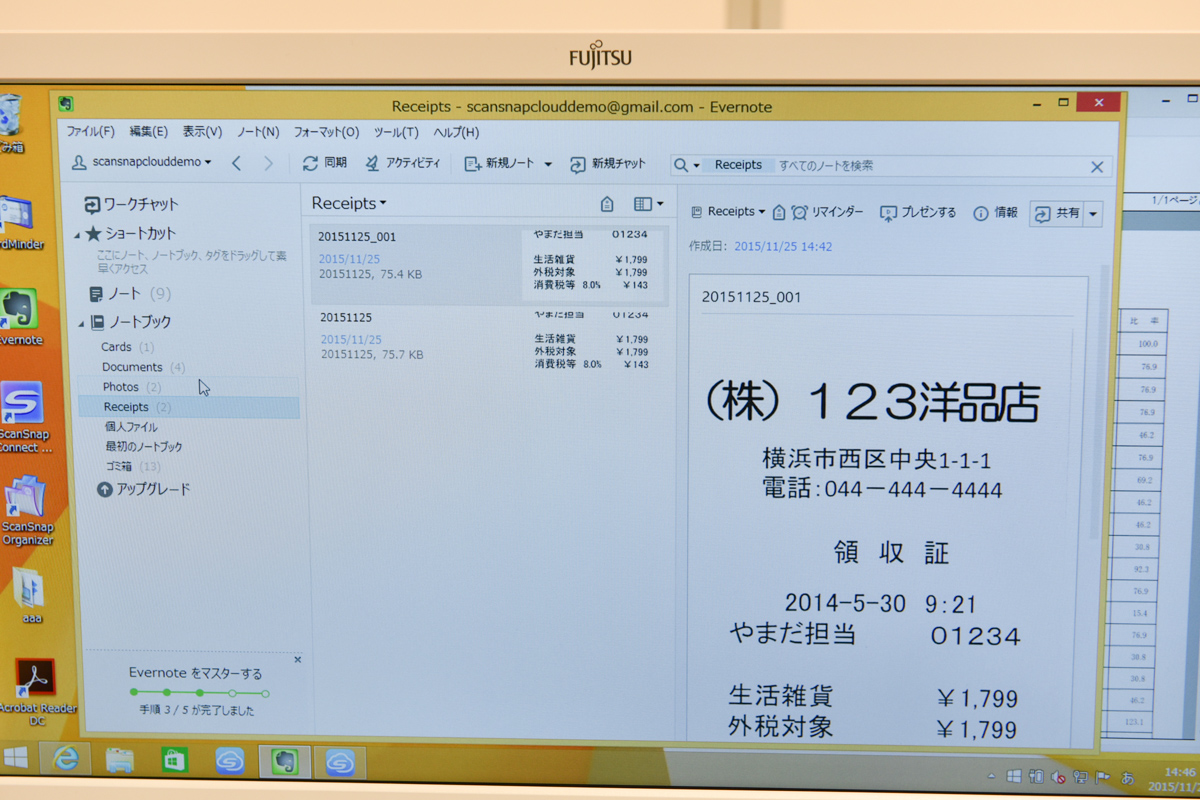Select note 20151125_001 in list
This screenshot has width=1200, height=800.
pos(489,265)
